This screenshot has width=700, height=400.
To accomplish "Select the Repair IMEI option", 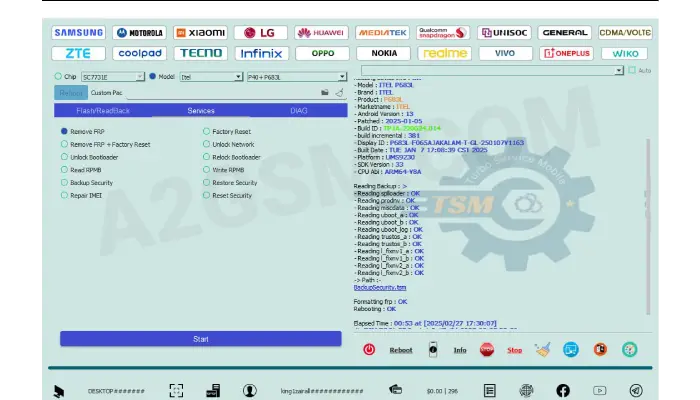I will (64, 195).
